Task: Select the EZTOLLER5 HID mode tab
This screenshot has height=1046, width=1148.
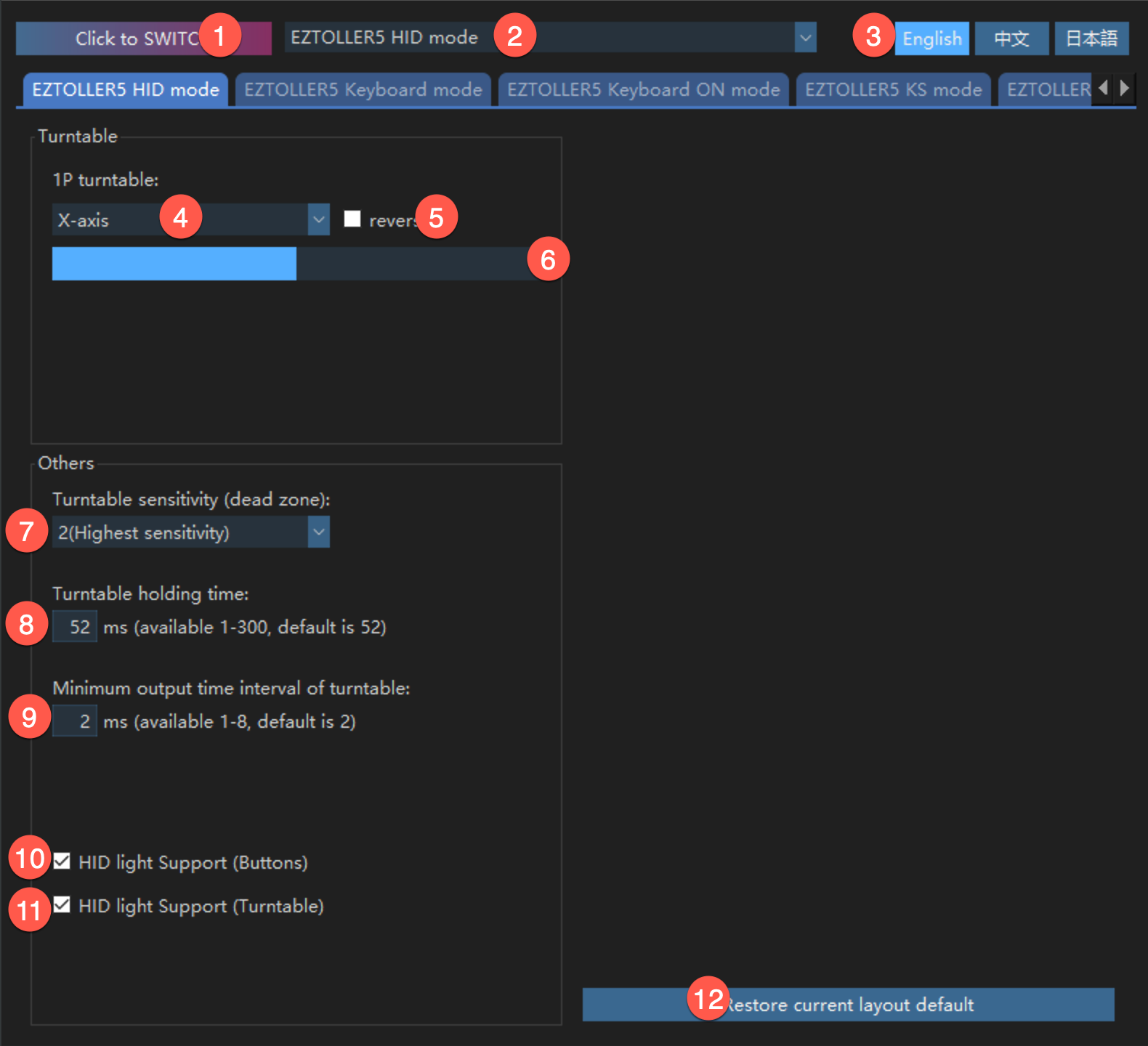Action: click(x=126, y=89)
